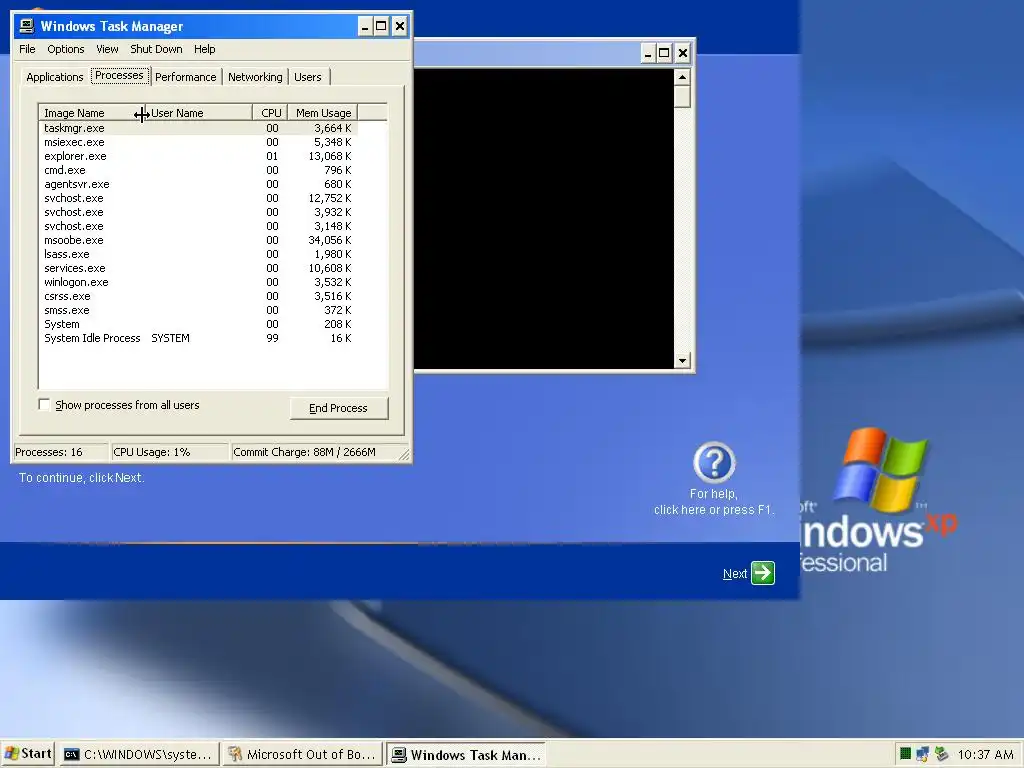The width and height of the screenshot is (1024, 768).
Task: Close the console window
Action: (x=682, y=54)
